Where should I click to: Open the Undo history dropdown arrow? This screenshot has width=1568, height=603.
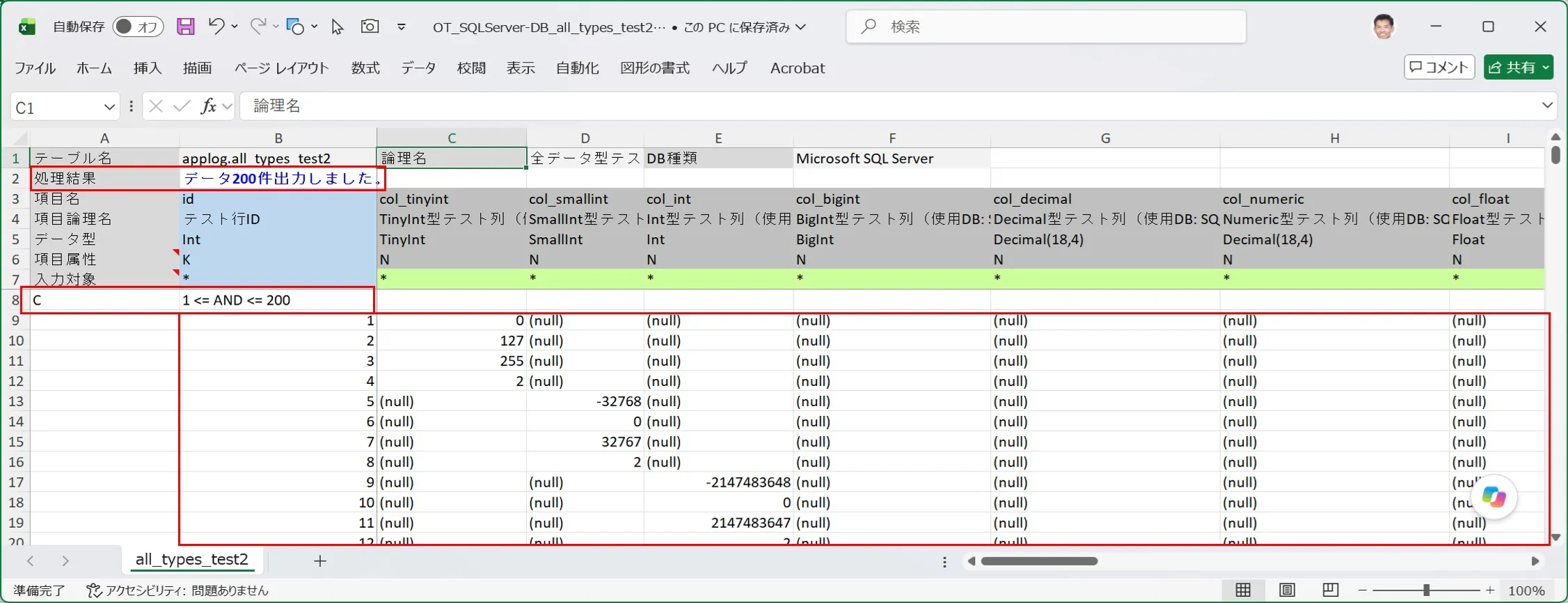click(x=235, y=26)
